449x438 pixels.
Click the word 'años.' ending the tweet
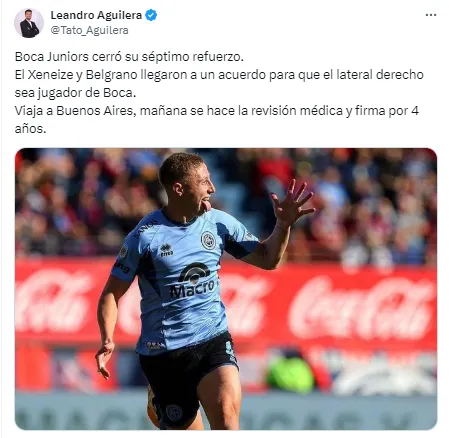tap(30, 129)
